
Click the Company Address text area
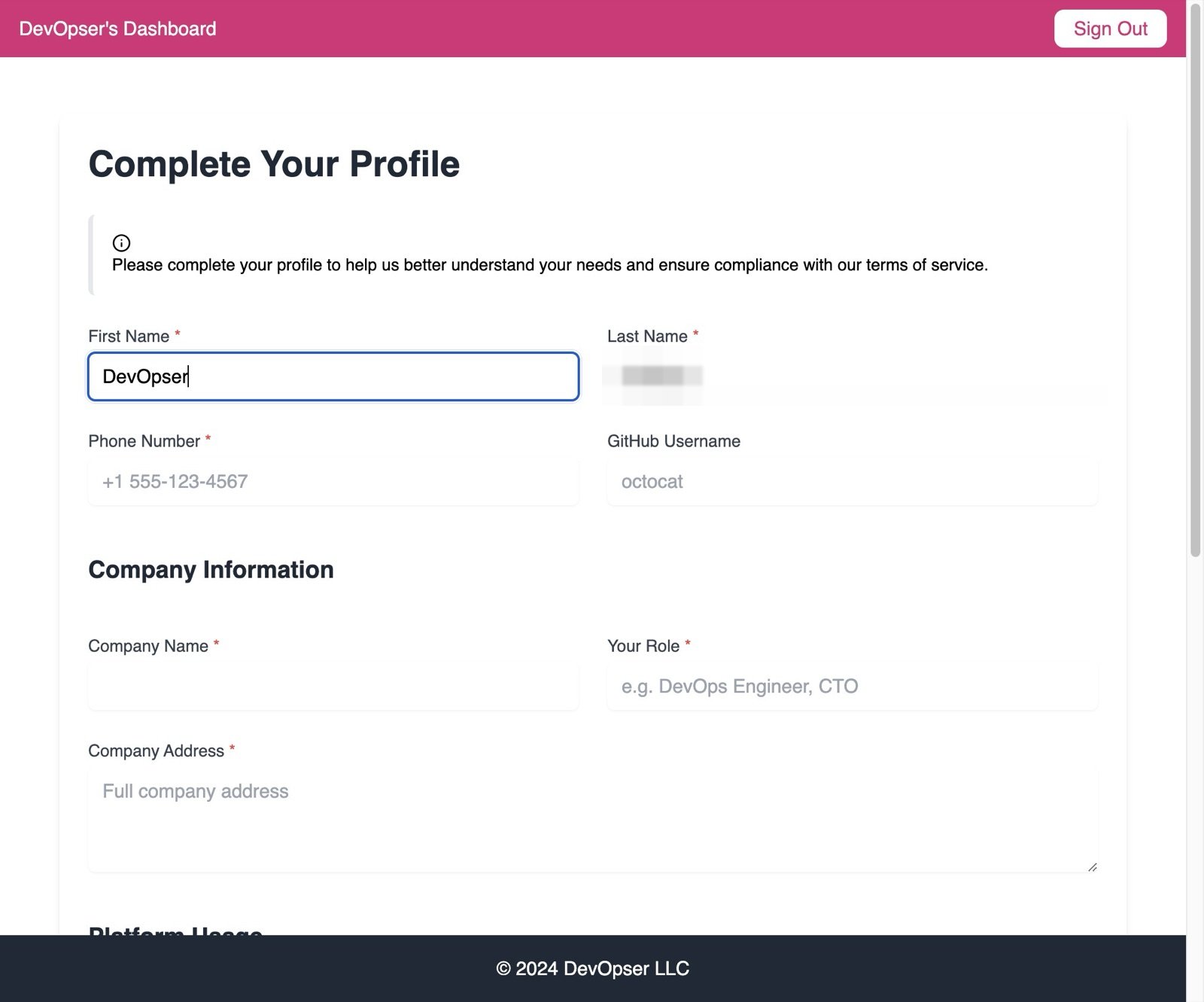[x=593, y=821]
